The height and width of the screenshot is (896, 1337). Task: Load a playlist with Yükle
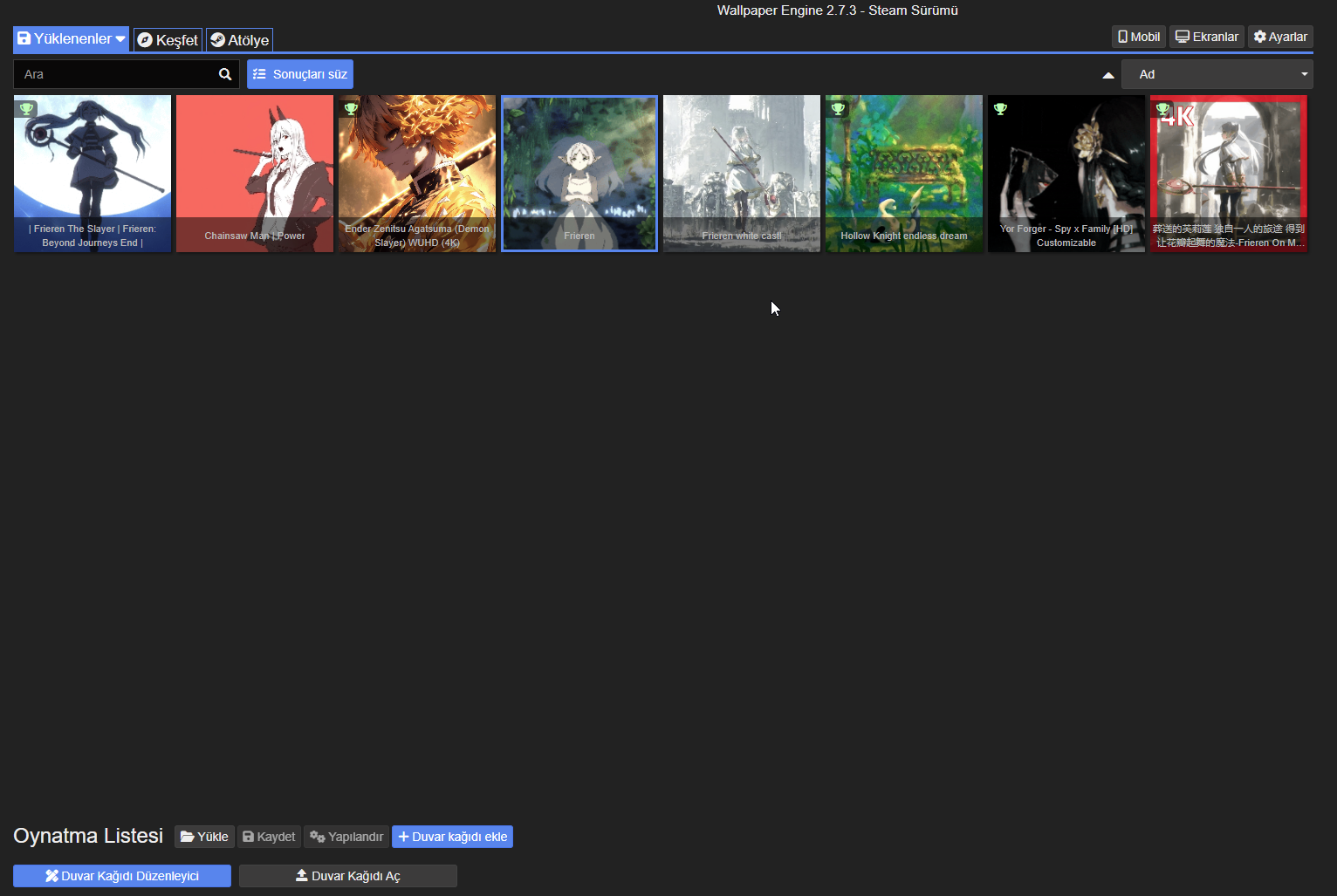click(204, 837)
